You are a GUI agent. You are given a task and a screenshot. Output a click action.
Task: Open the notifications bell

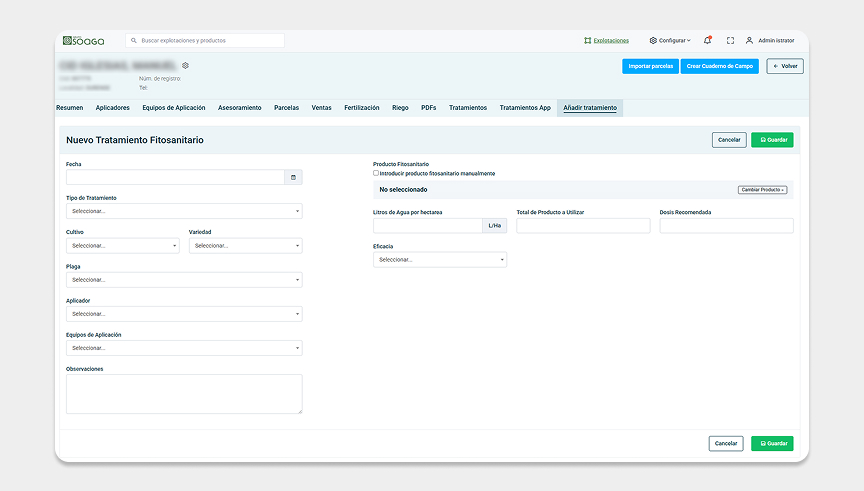[x=708, y=40]
